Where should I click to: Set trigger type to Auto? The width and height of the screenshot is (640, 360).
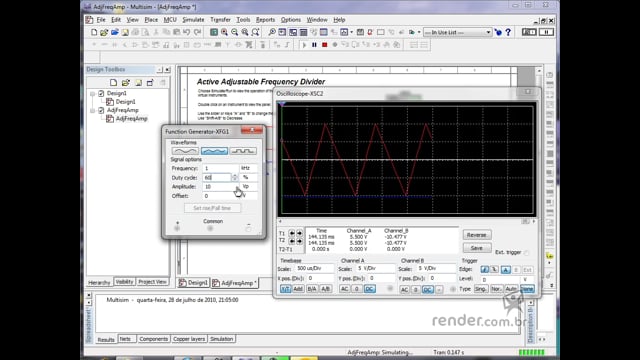click(511, 289)
